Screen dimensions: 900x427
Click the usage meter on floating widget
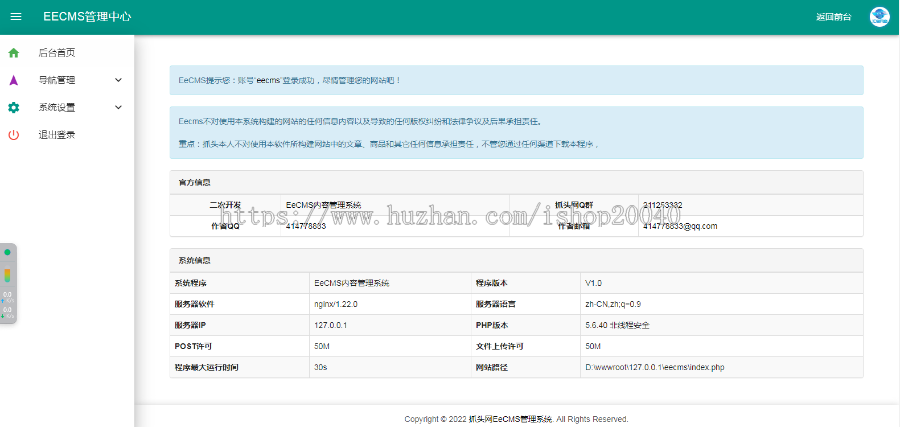7,275
